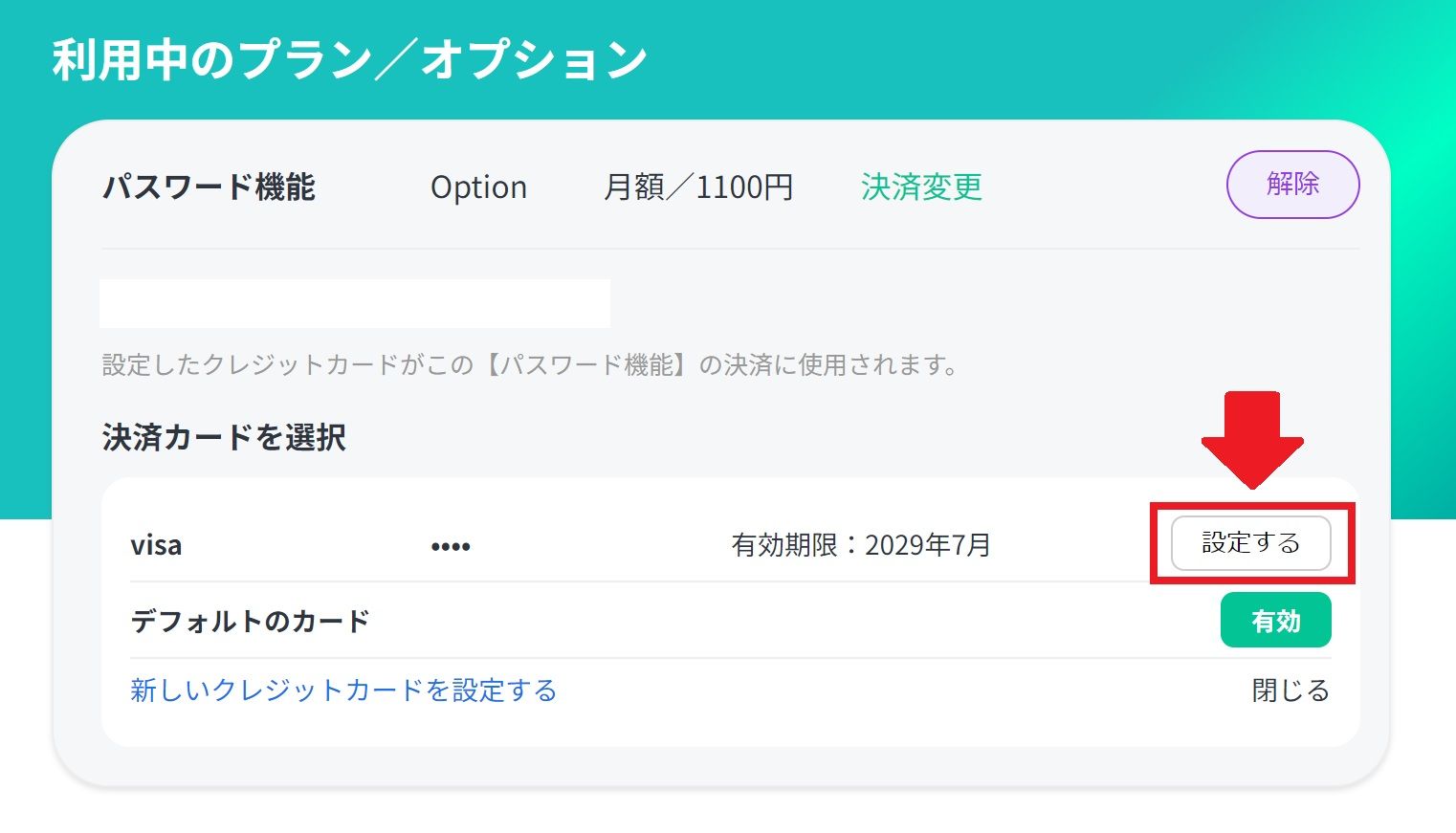Screen dimensions: 1456x833
Task: Select the visa card label
Action: pyautogui.click(x=156, y=545)
